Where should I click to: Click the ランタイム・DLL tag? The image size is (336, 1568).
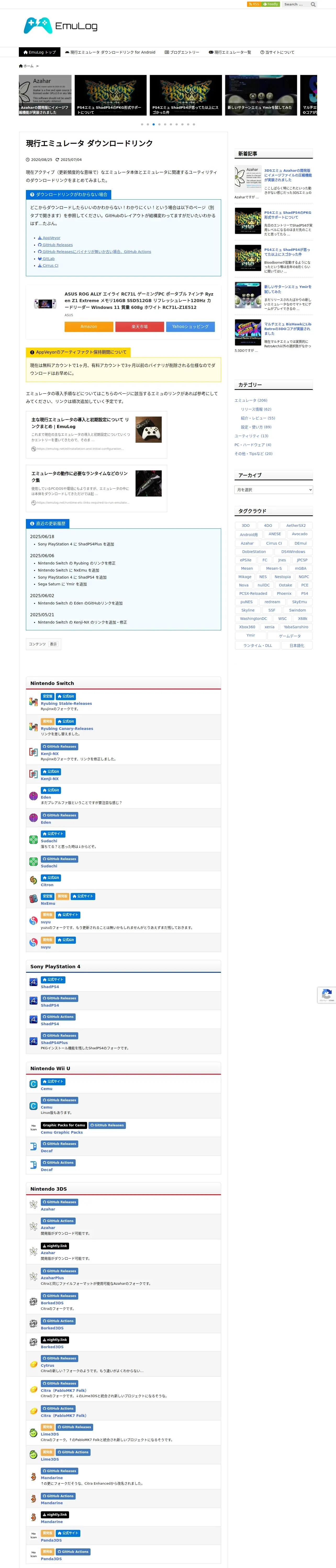click(258, 645)
